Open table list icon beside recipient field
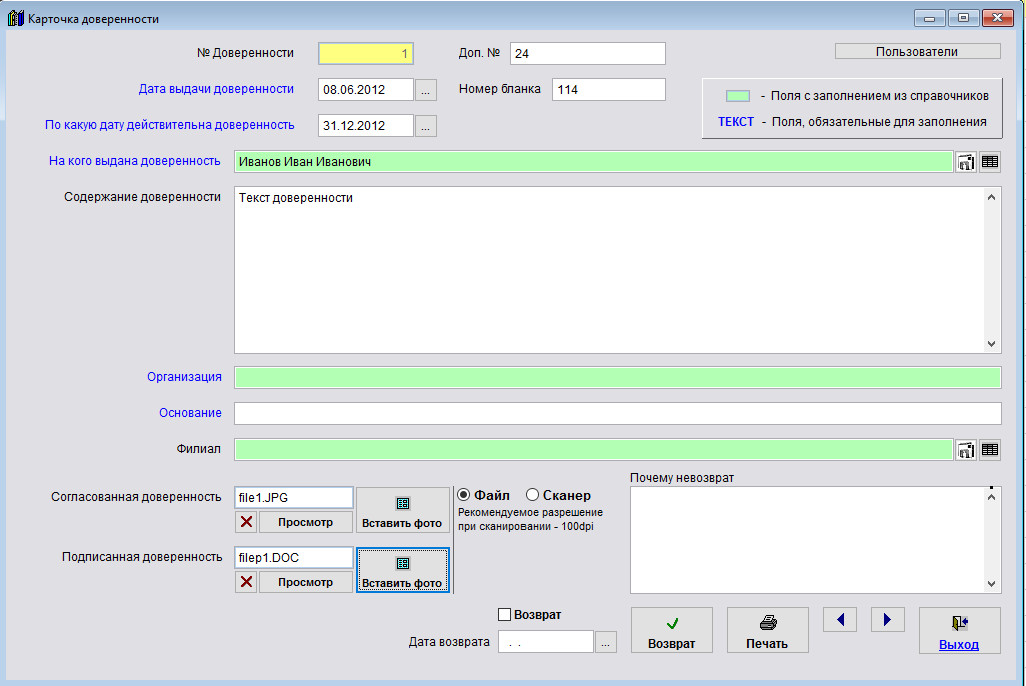The image size is (1026, 686). click(990, 162)
